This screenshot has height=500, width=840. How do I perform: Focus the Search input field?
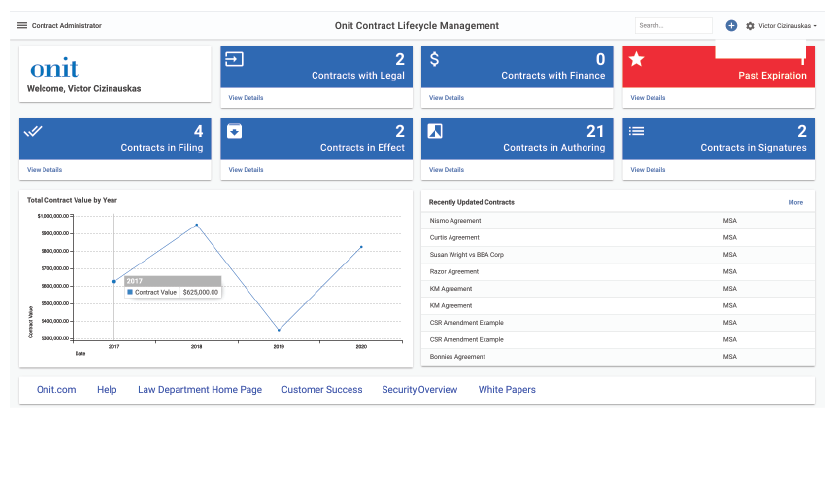[x=673, y=25]
